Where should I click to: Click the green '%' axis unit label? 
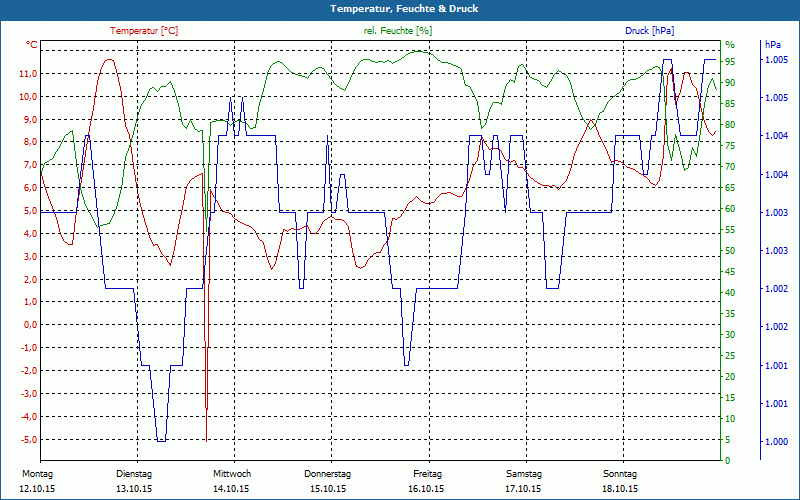point(730,45)
